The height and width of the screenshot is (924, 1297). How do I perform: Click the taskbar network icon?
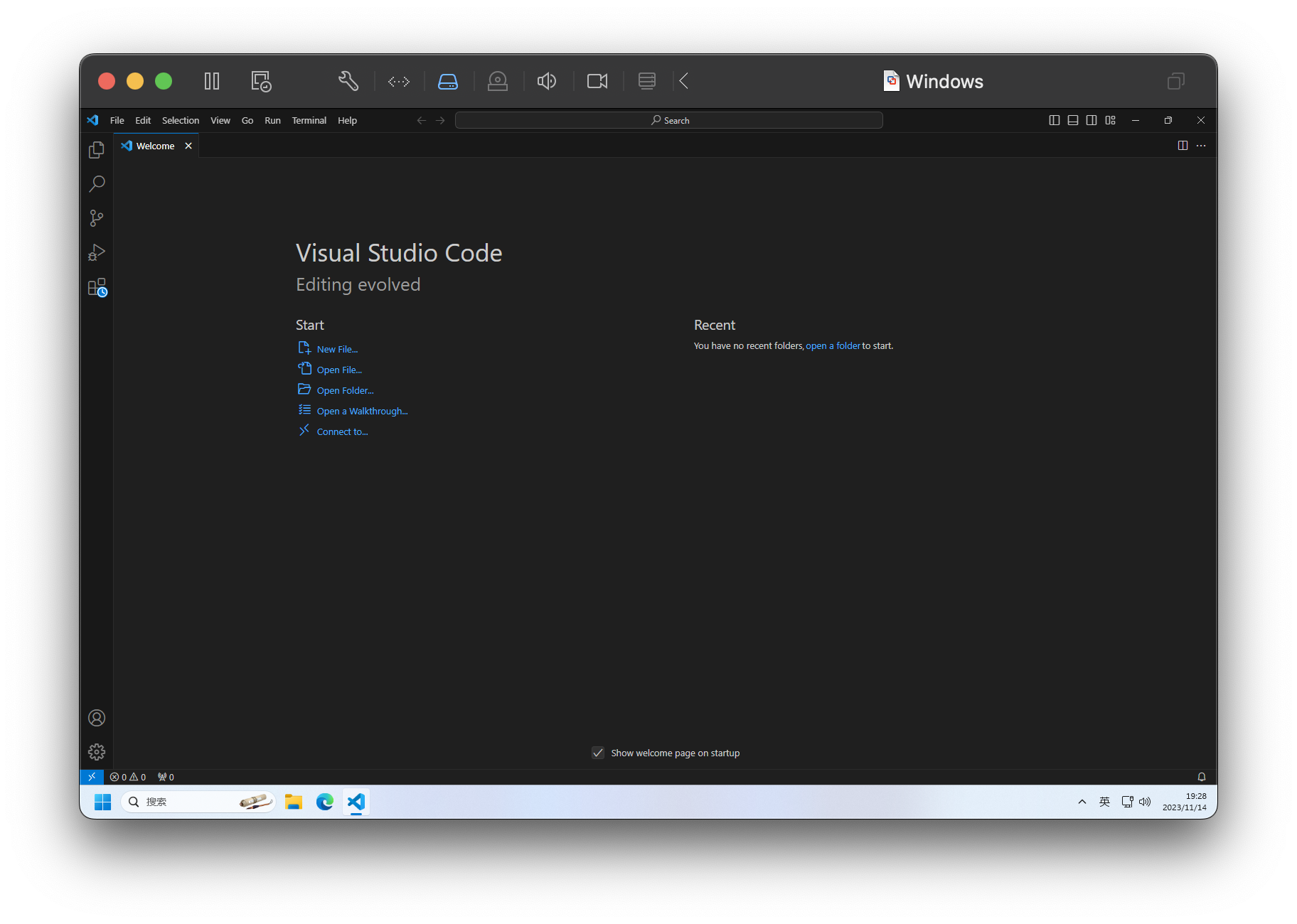tap(1127, 802)
